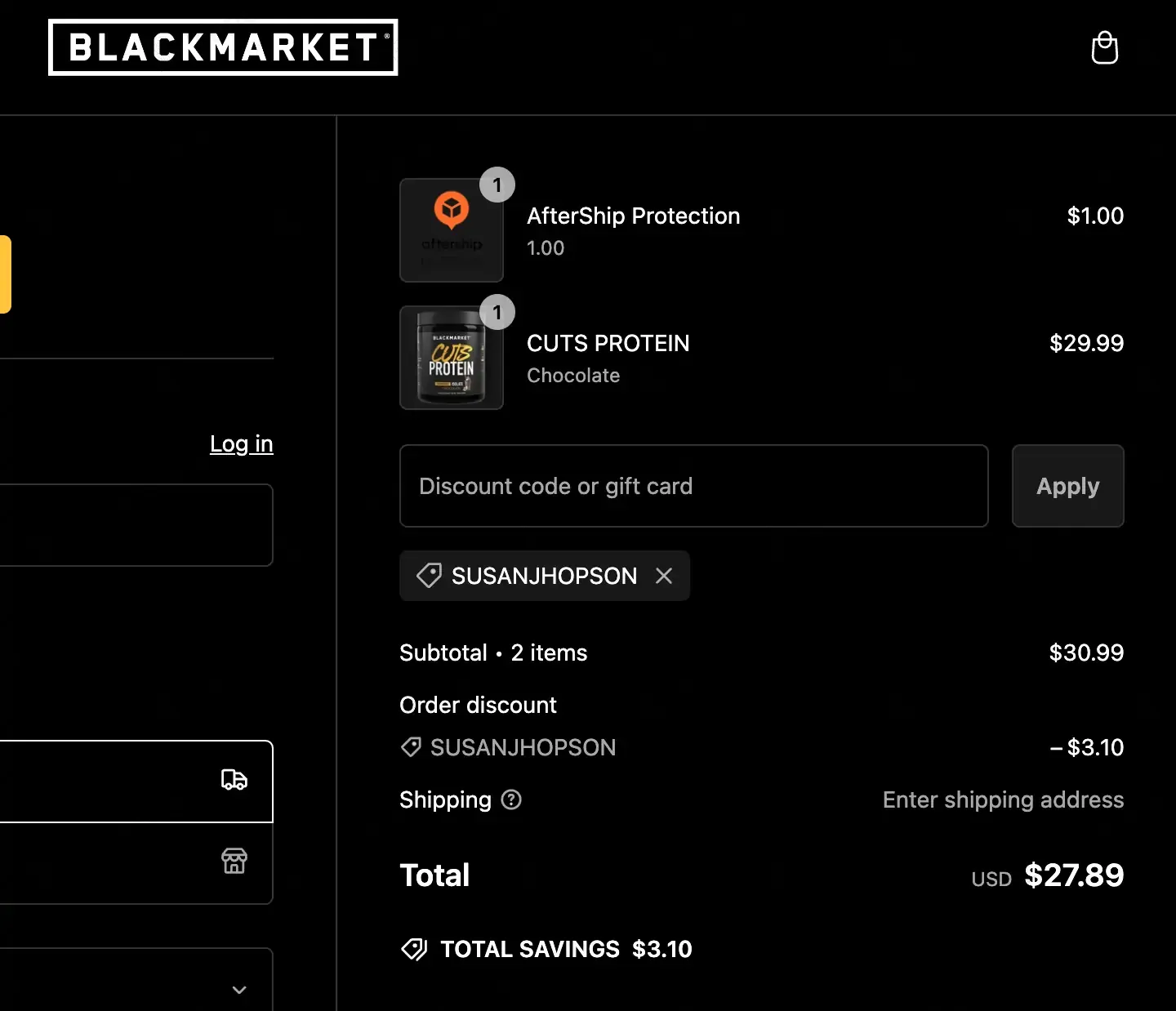1176x1011 pixels.
Task: Click the AfterShip Protection product thumbnail
Action: (451, 230)
